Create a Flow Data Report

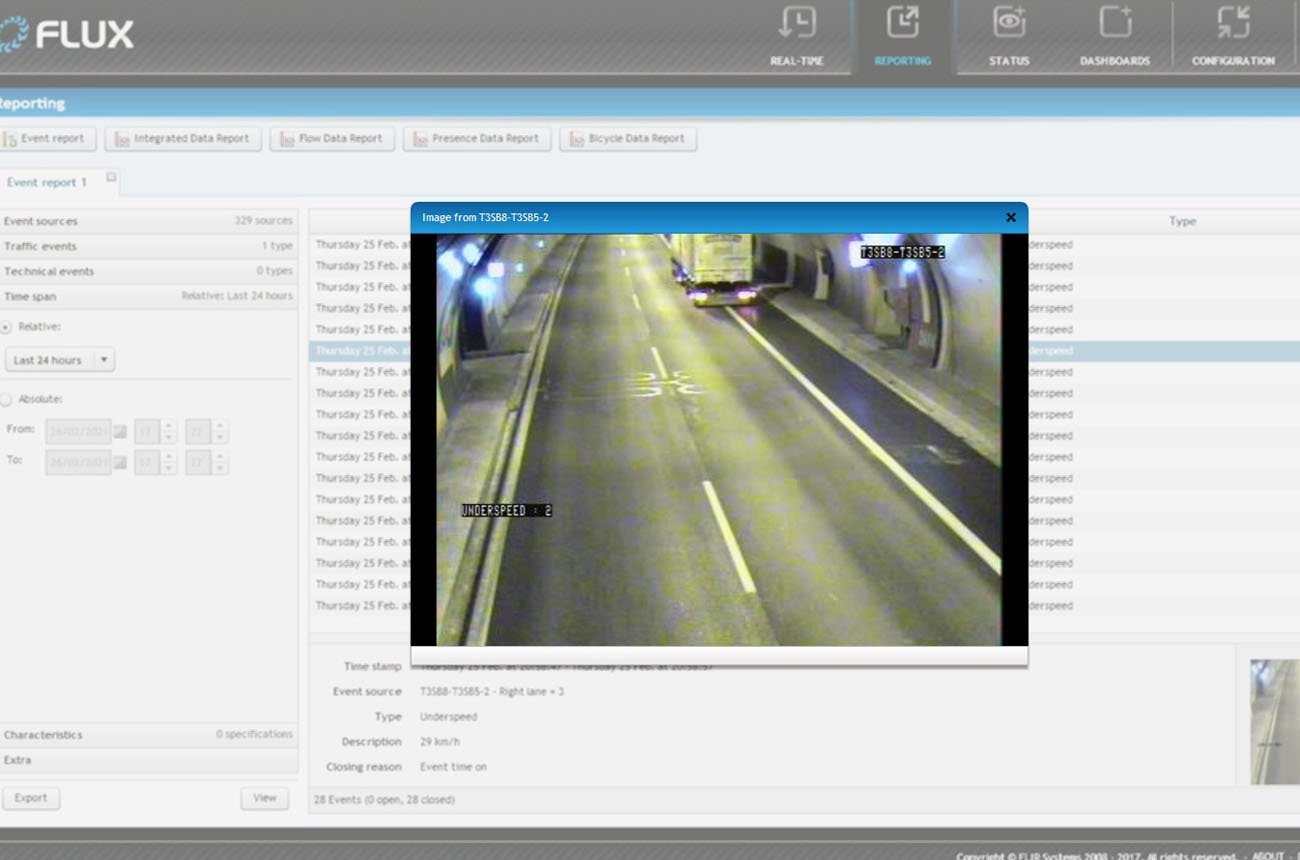332,139
